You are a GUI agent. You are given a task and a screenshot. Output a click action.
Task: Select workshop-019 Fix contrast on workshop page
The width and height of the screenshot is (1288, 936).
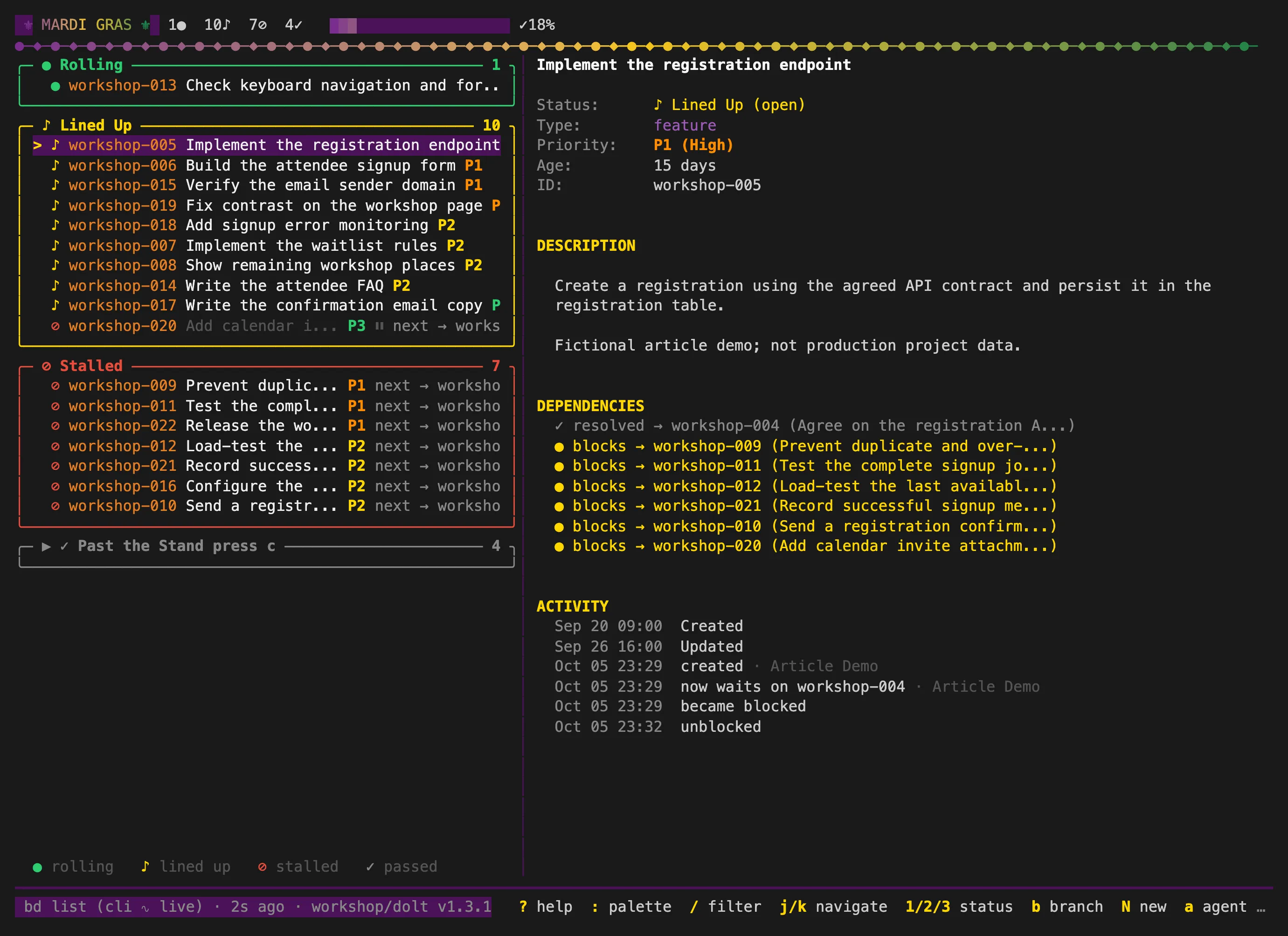click(266, 206)
